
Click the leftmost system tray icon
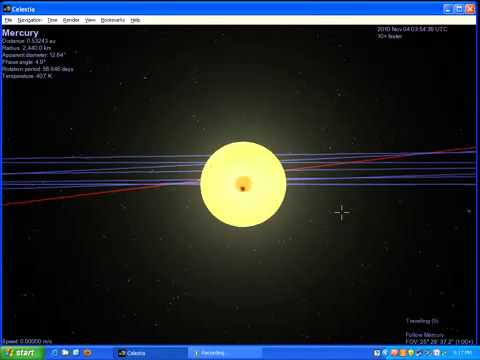pyautogui.click(x=377, y=353)
